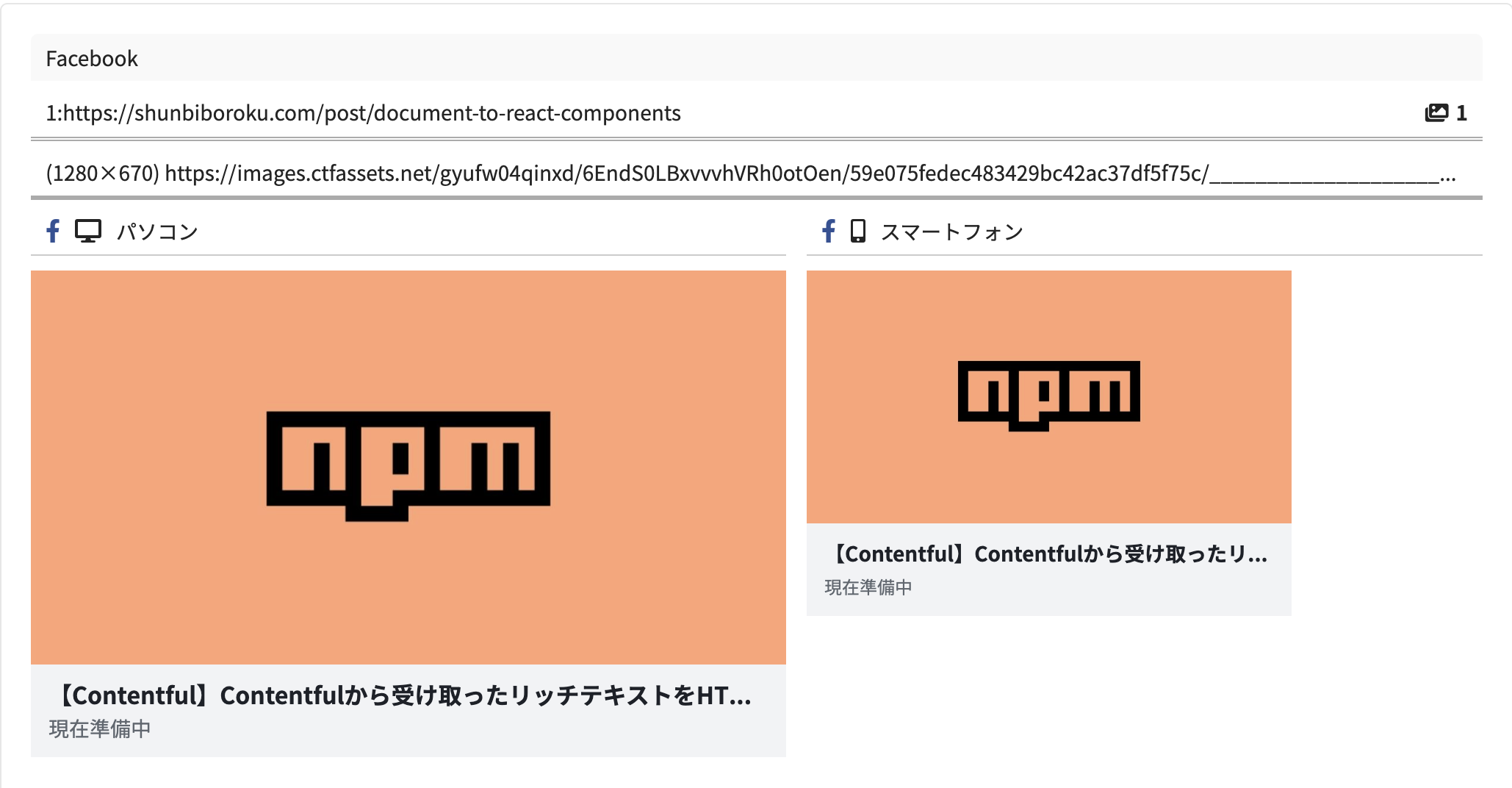
Task: Click 現在準備中 under the smartphone preview title
Action: point(868,587)
